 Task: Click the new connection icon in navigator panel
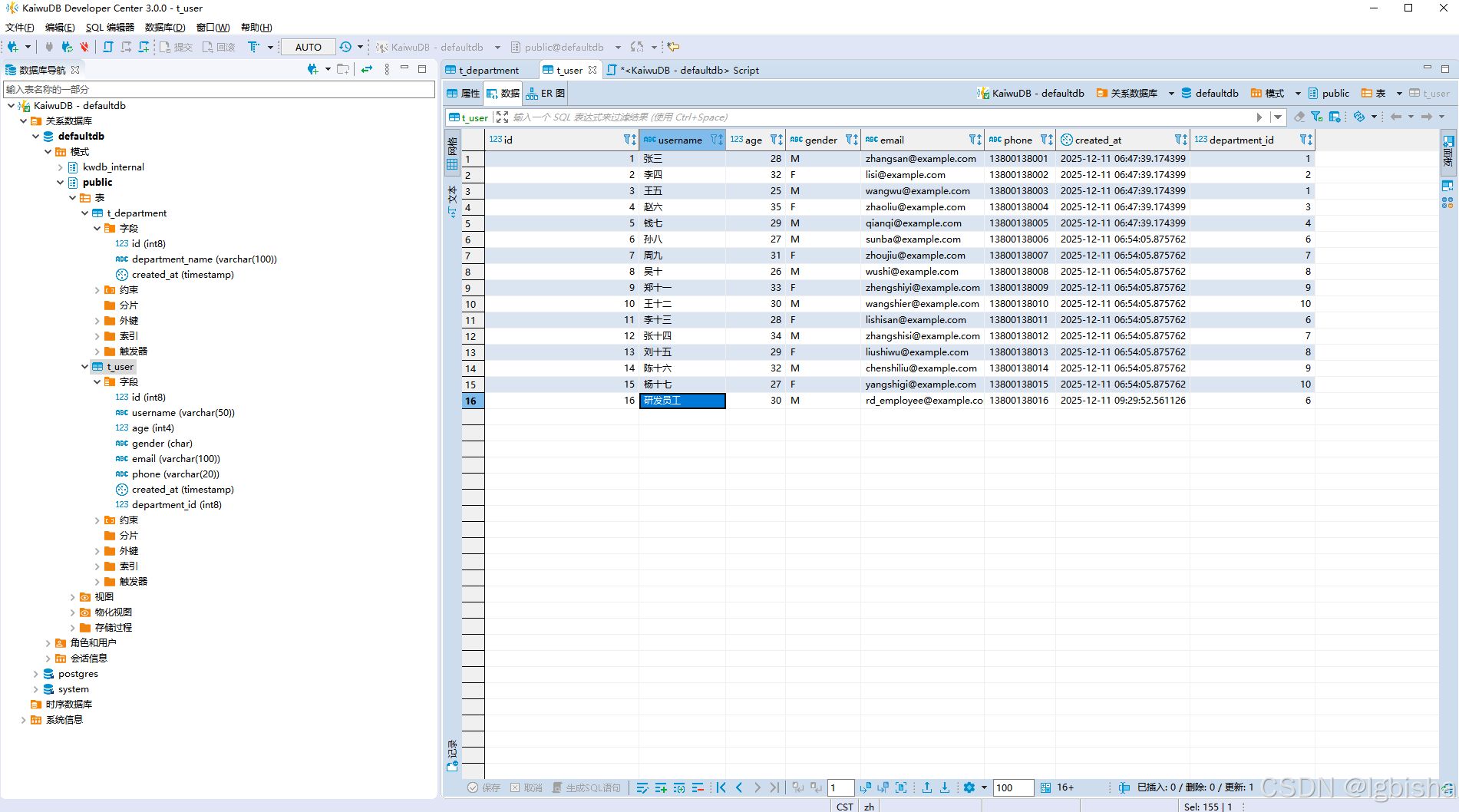312,69
